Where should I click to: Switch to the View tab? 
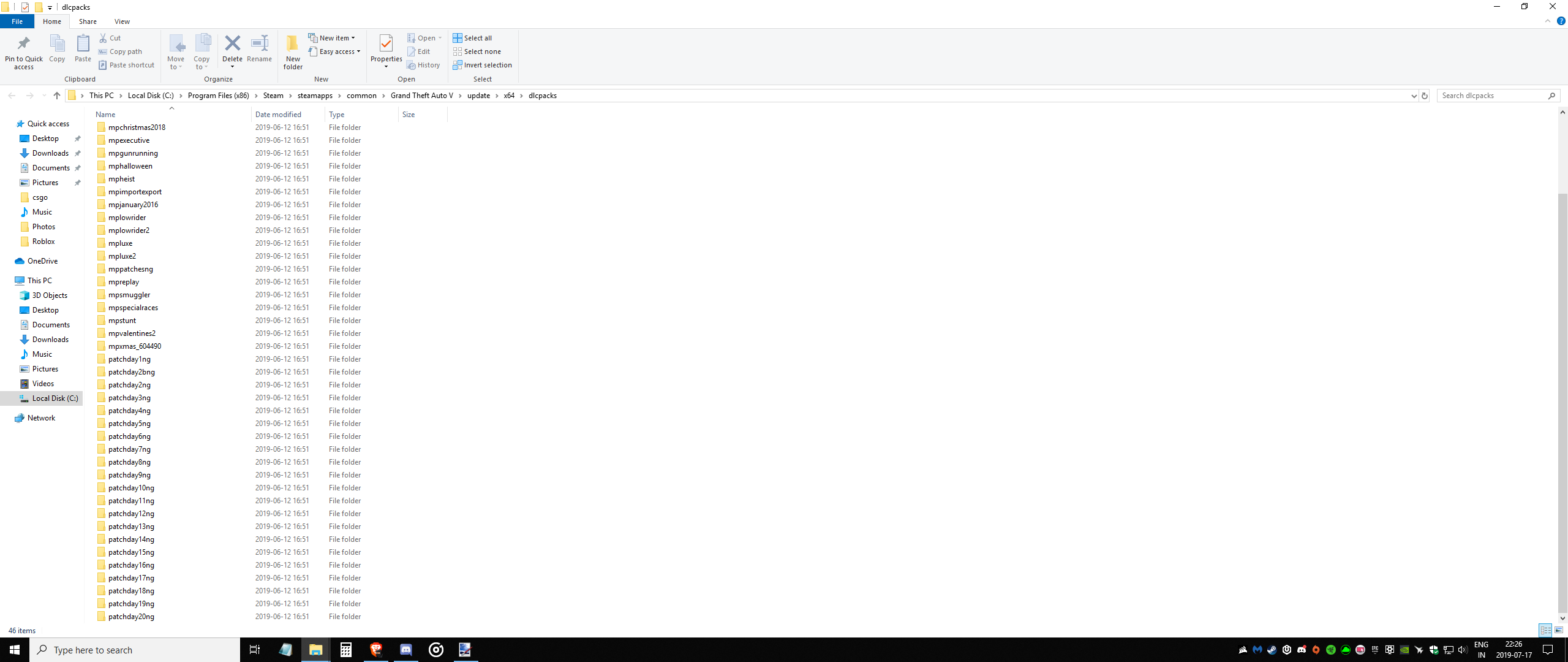pyautogui.click(x=122, y=21)
